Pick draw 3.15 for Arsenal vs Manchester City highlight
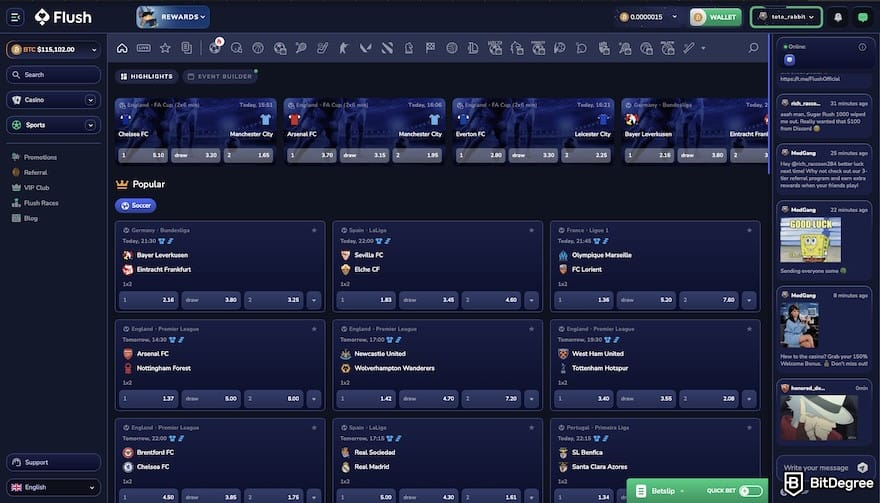880x503 pixels. point(364,155)
